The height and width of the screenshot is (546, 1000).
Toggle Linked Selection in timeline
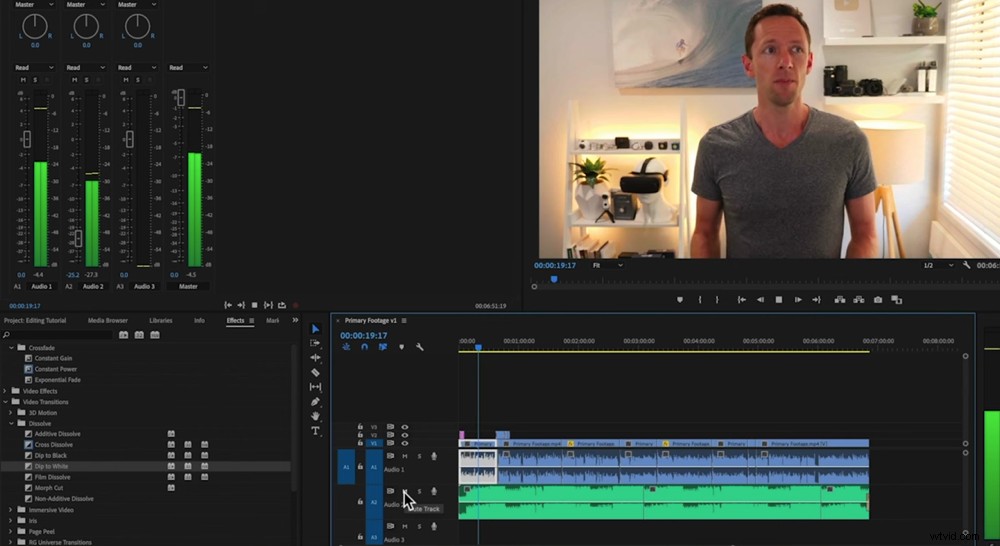click(383, 347)
